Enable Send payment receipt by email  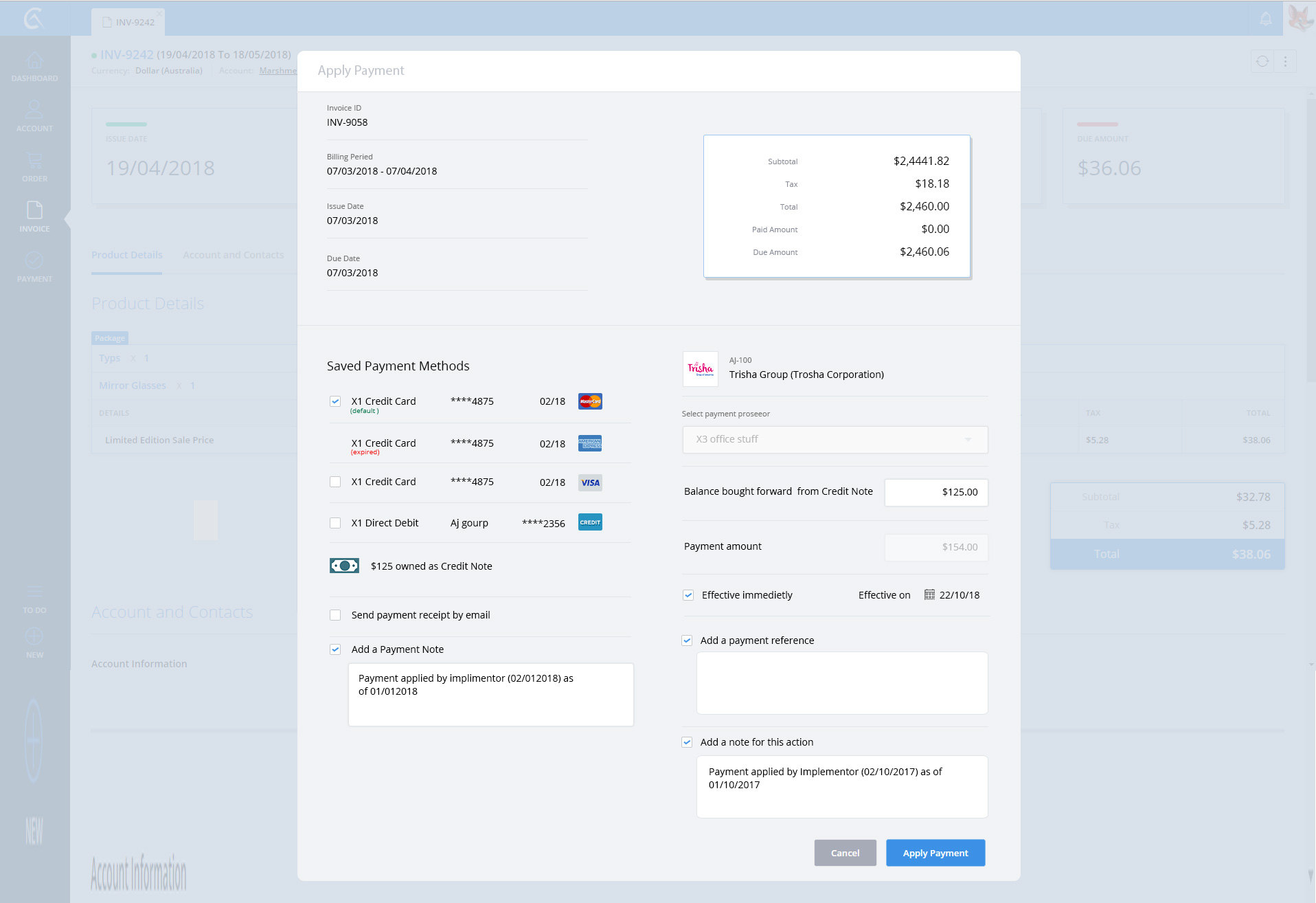pos(335,615)
